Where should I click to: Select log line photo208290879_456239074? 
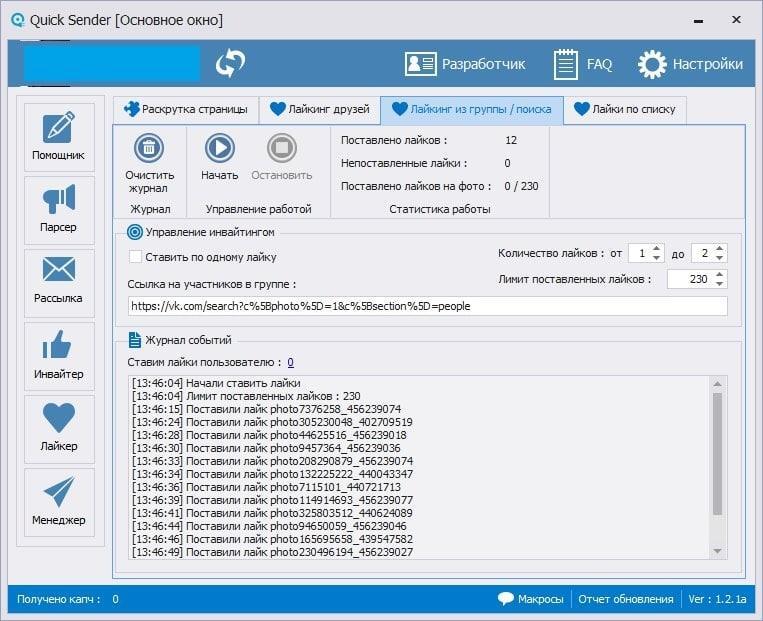click(x=272, y=461)
